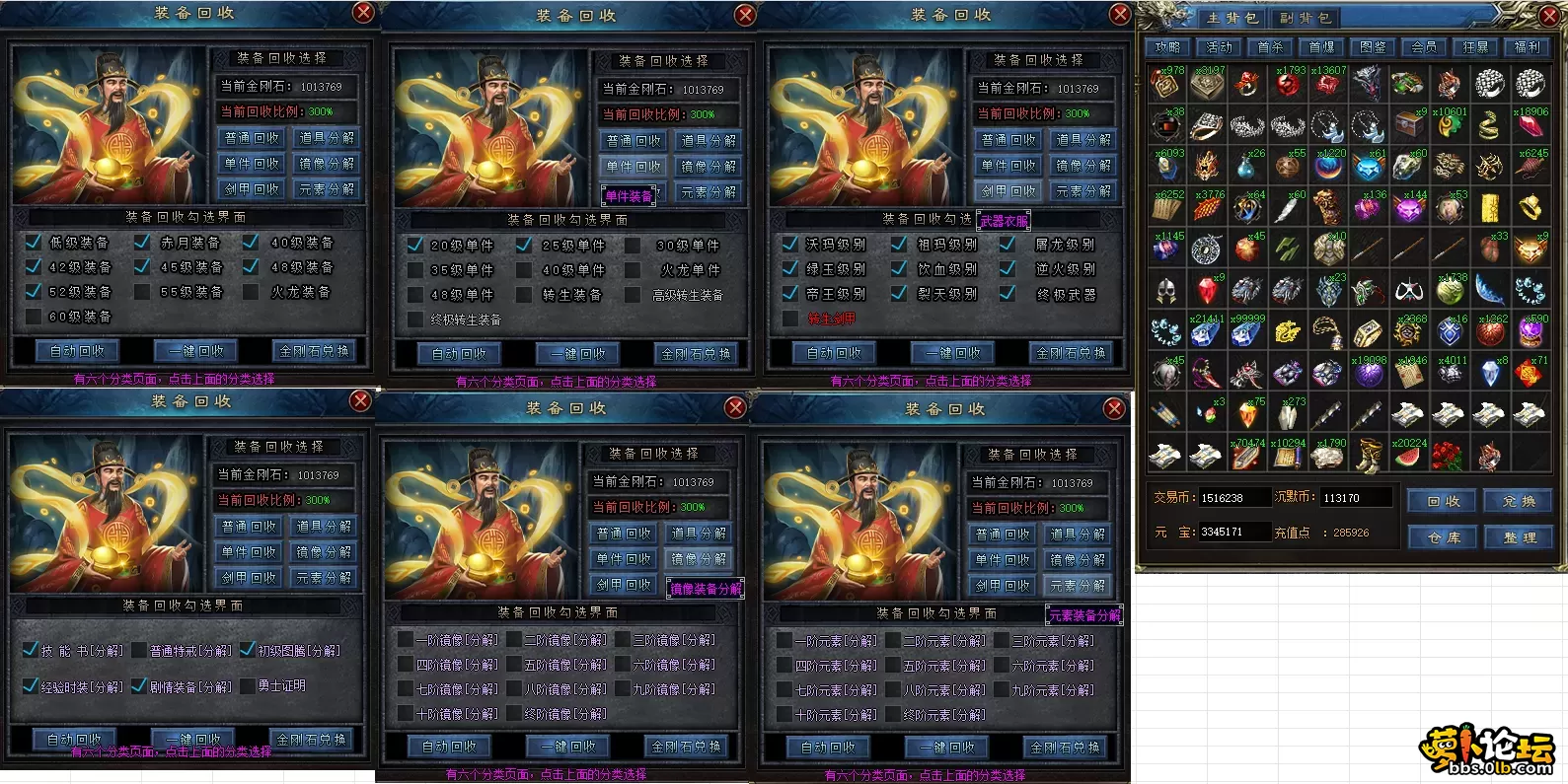The height and width of the screenshot is (784, 1568).
Task: Click the red ruby crystal x9 item
Action: pos(1206,290)
